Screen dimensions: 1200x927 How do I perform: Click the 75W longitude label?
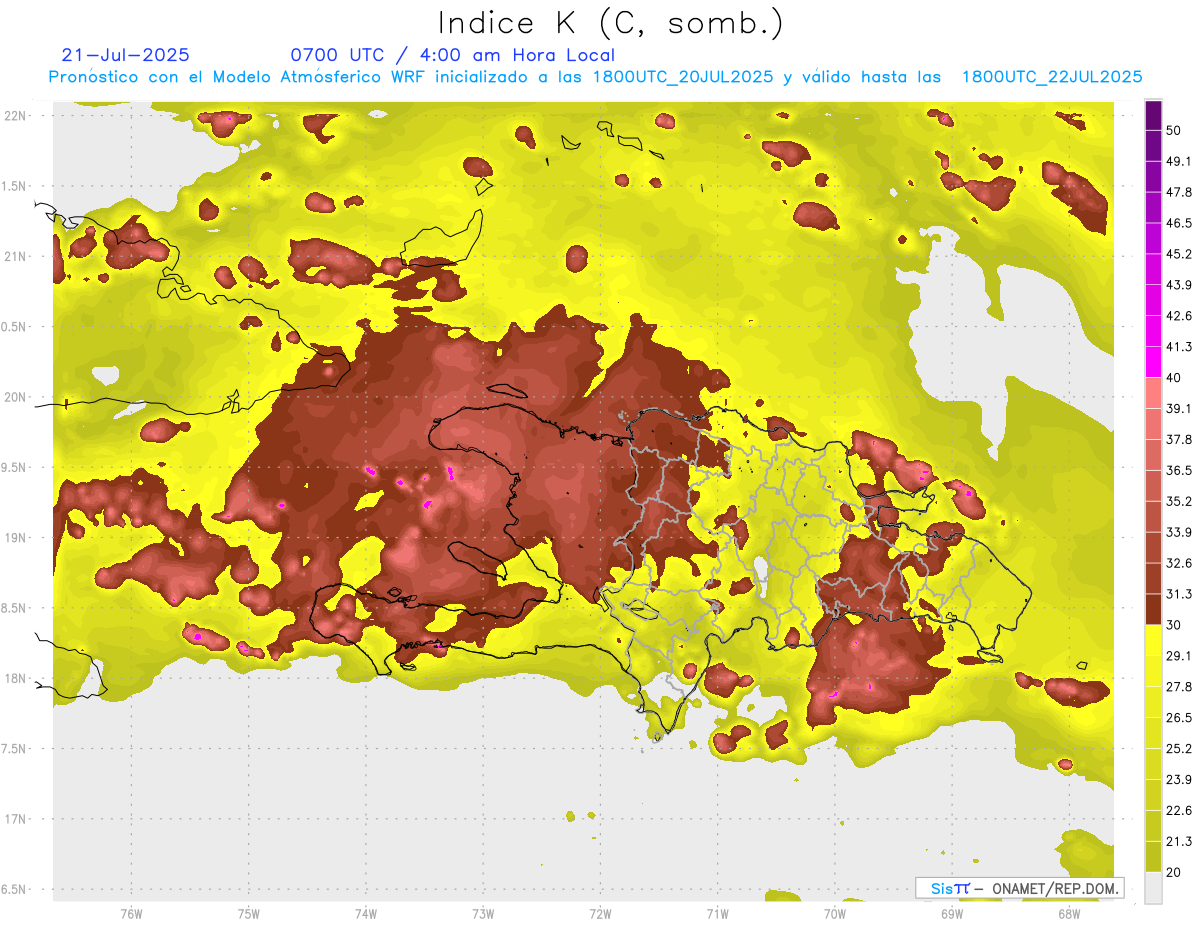point(249,913)
